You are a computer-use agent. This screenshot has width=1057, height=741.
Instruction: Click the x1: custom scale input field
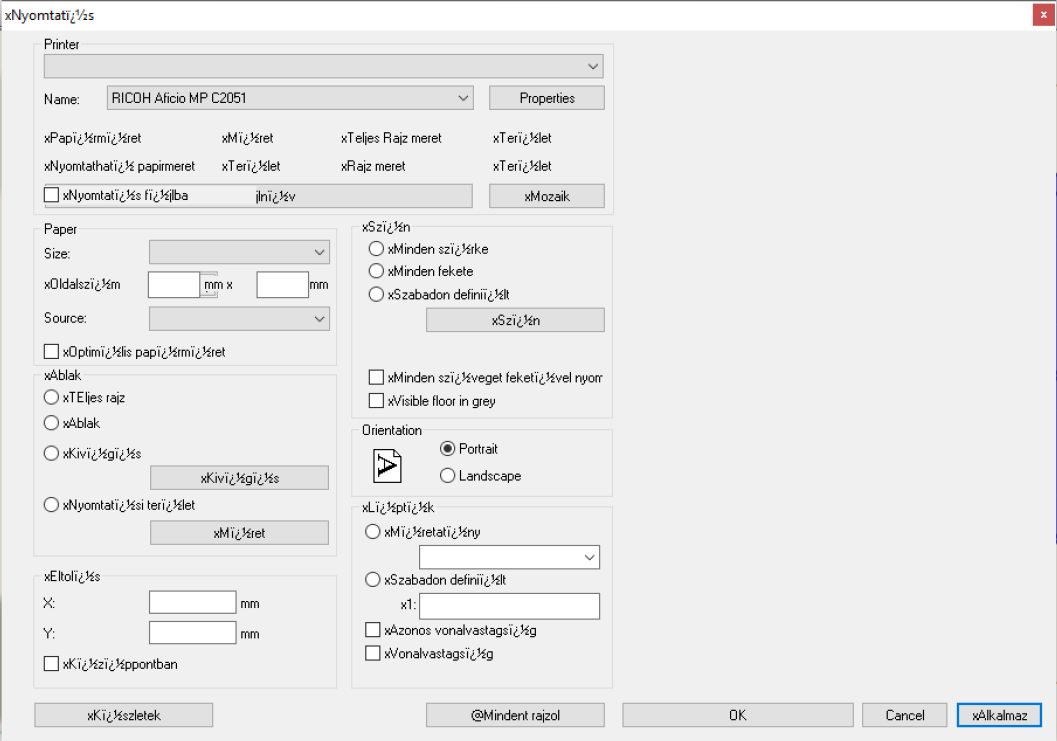click(509, 606)
